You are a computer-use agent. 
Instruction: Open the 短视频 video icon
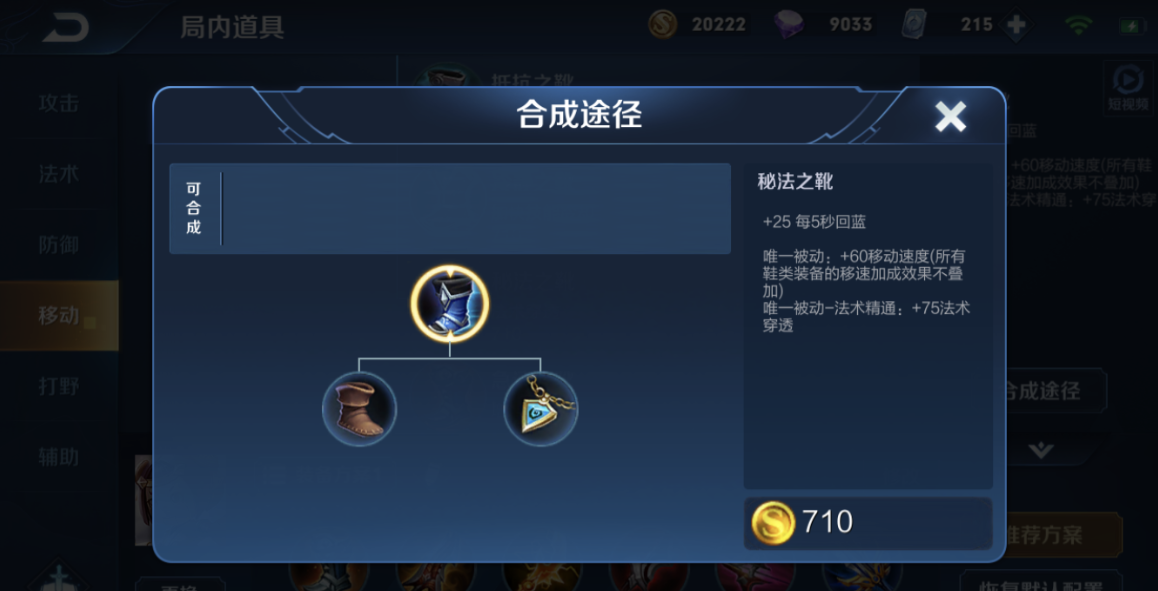click(1128, 87)
